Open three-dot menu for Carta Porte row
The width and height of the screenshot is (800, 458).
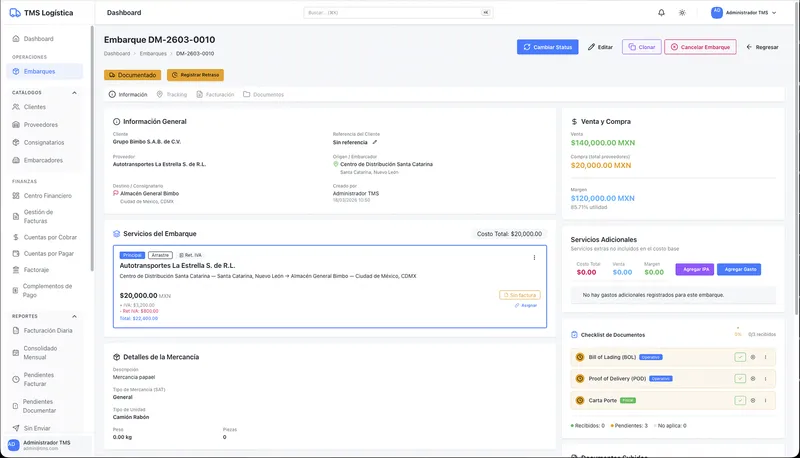[766, 400]
